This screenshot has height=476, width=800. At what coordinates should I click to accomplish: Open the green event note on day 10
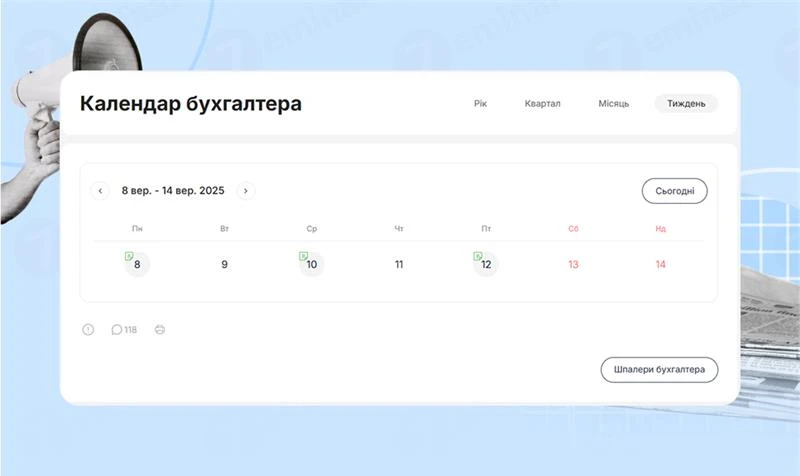(304, 256)
